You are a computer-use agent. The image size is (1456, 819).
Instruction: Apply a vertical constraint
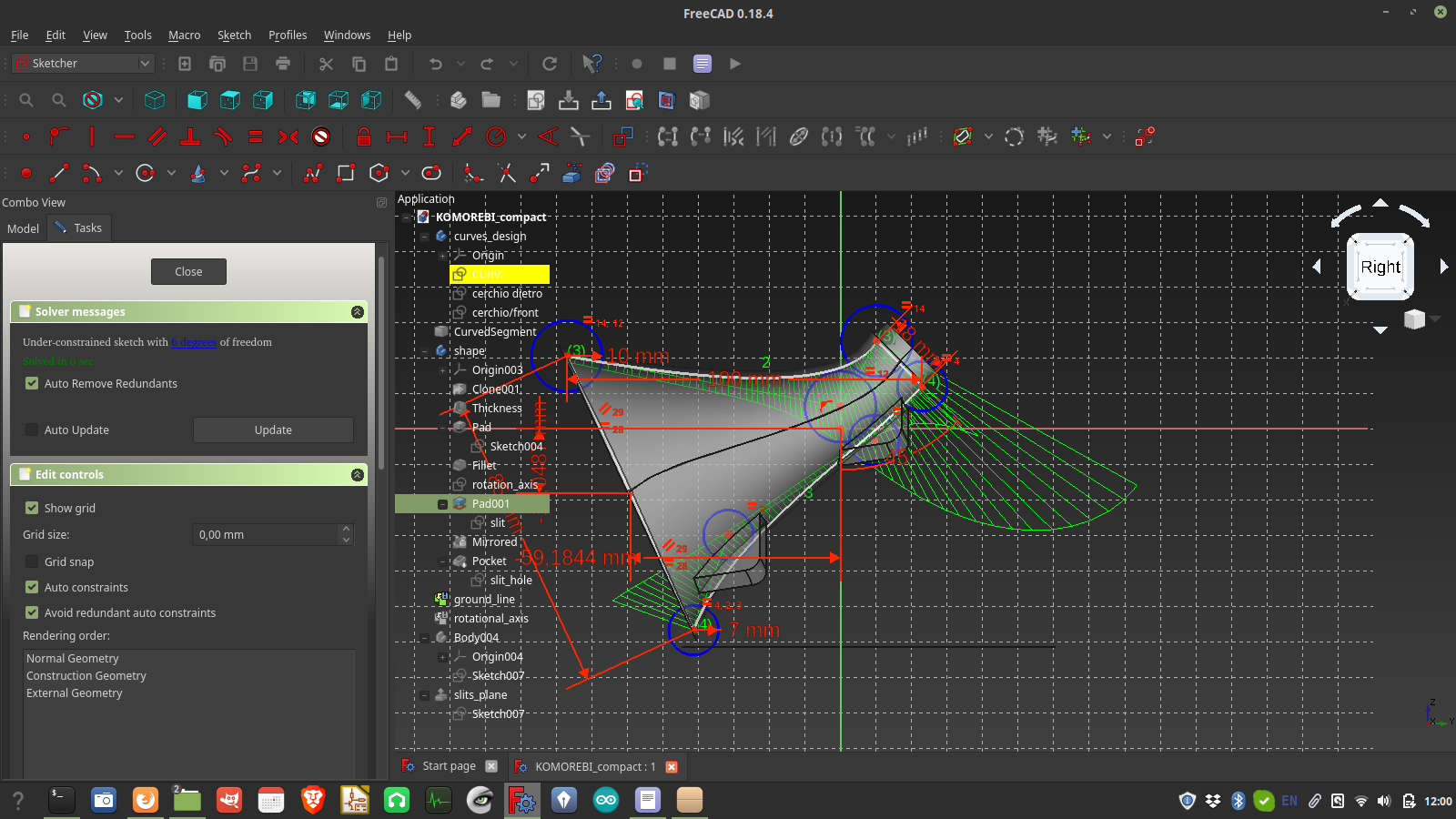[92, 136]
